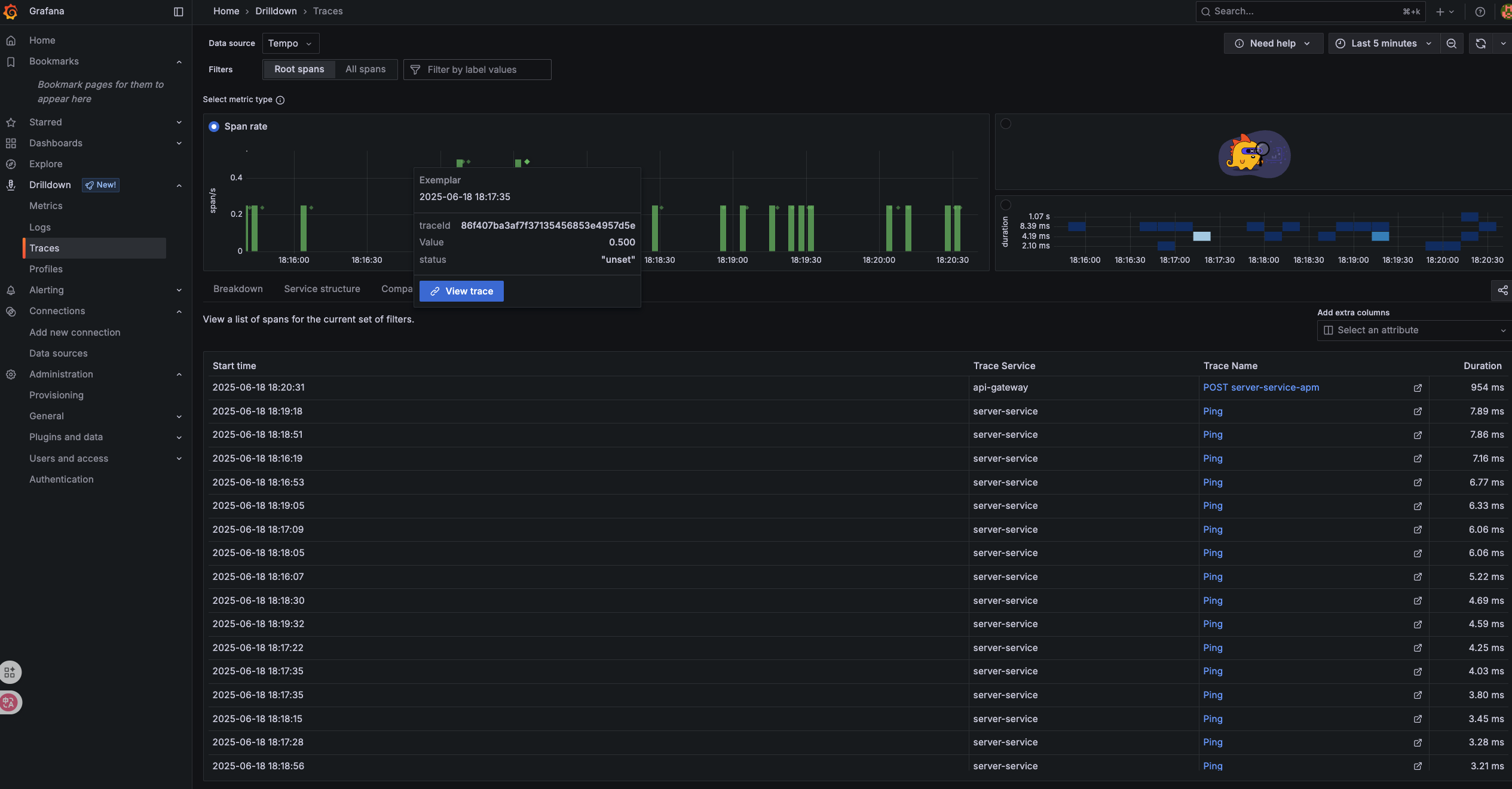This screenshot has height=789, width=1512.
Task: Open POST server-service-apm trace in new tab icon
Action: point(1418,388)
